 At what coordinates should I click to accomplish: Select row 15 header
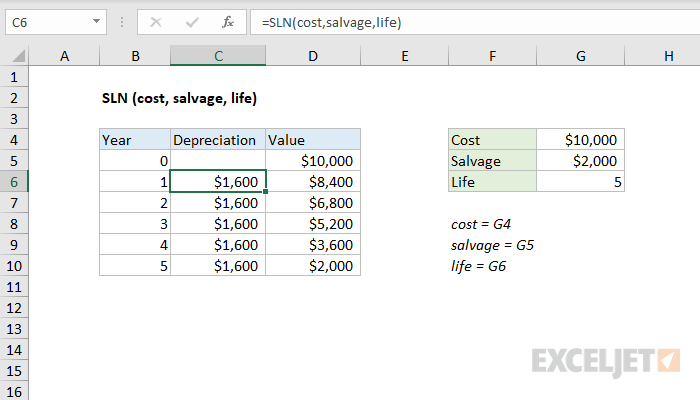click(14, 371)
